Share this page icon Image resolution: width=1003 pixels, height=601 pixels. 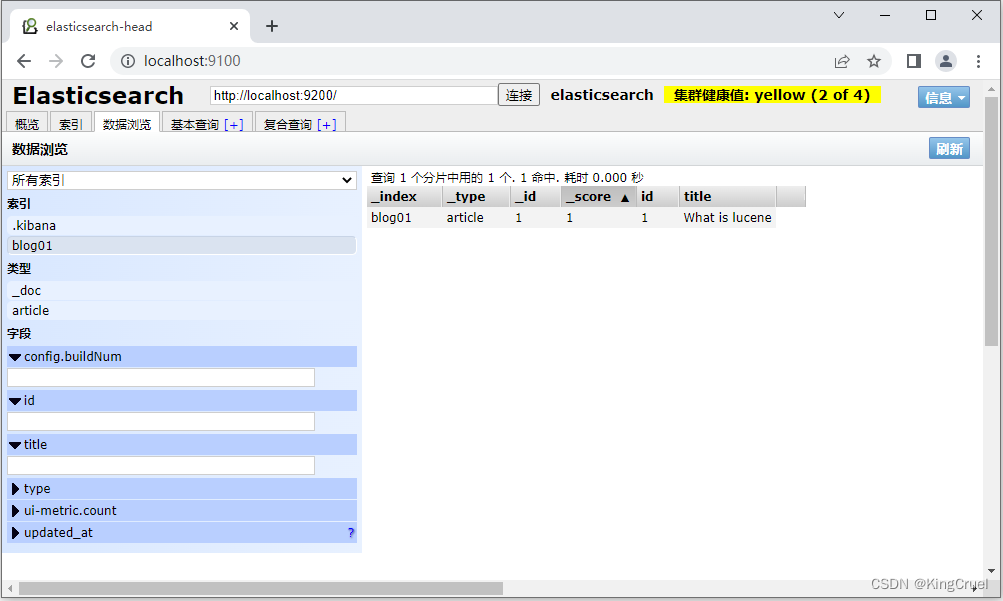[842, 61]
